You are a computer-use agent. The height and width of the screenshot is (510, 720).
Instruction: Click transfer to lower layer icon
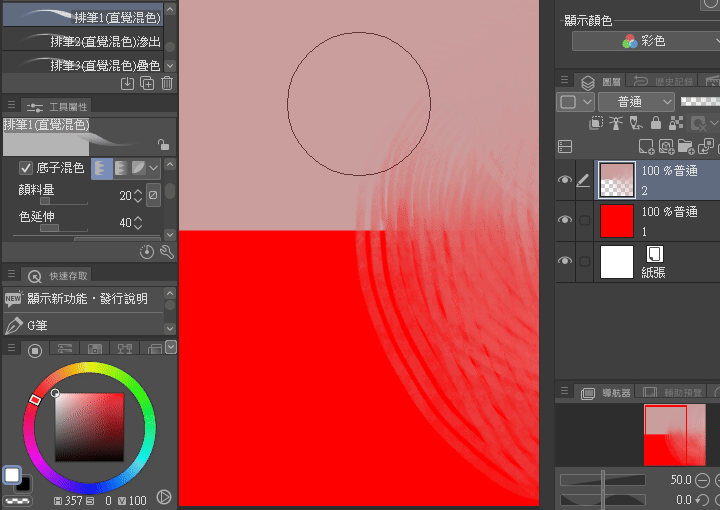click(705, 146)
